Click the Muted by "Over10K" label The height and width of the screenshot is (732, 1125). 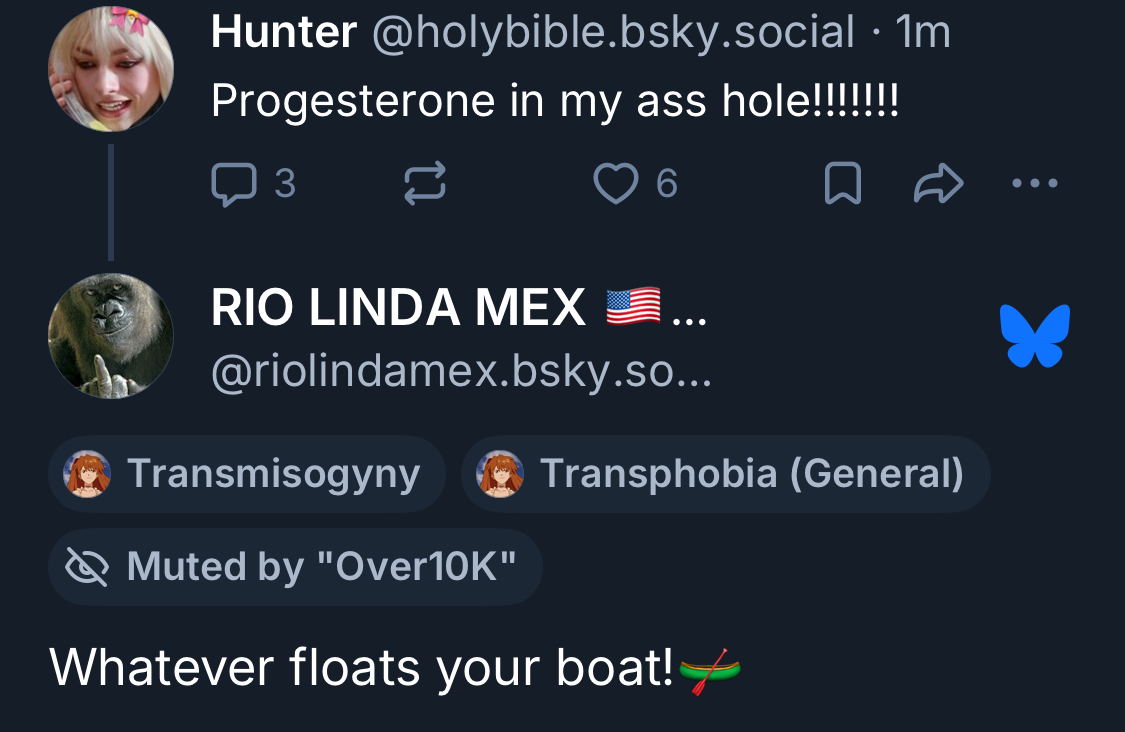point(295,567)
